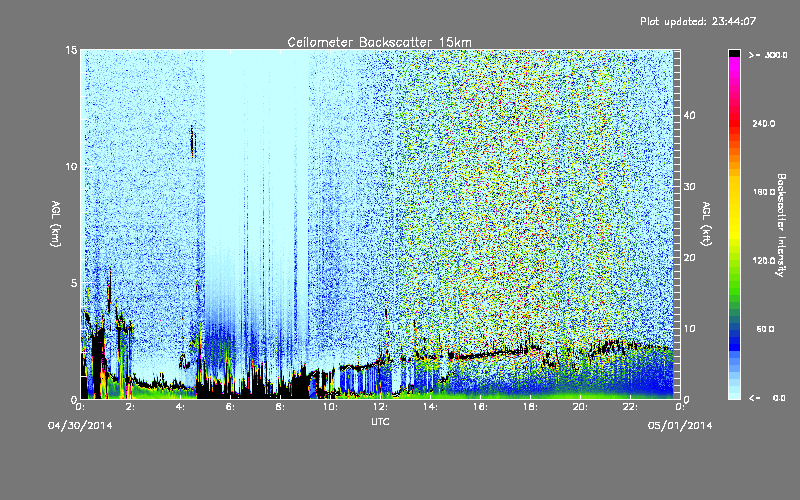Click the 20 kft tick label
Image resolution: width=800 pixels, height=500 pixels.
(689, 258)
